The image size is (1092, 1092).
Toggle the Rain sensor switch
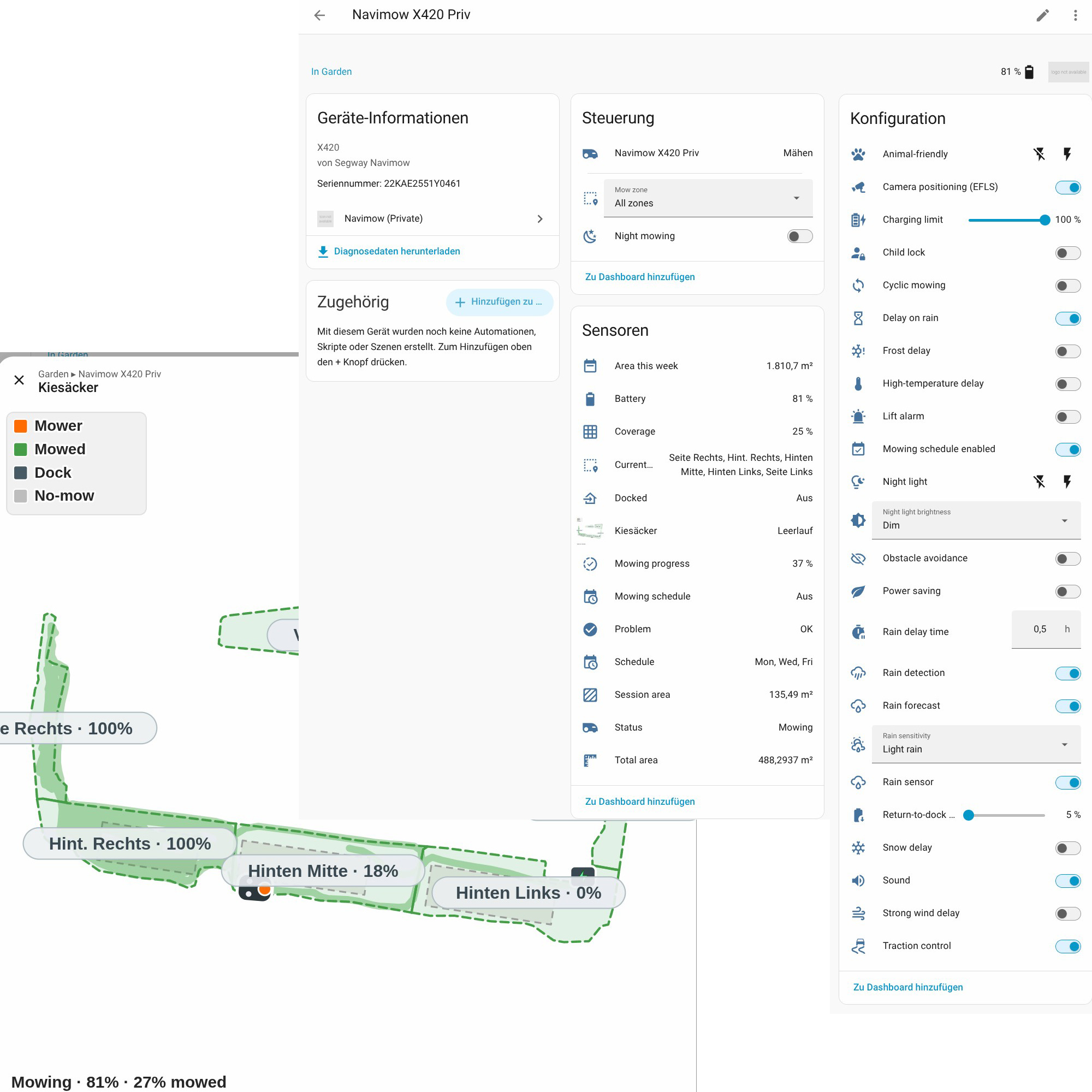click(x=1067, y=782)
